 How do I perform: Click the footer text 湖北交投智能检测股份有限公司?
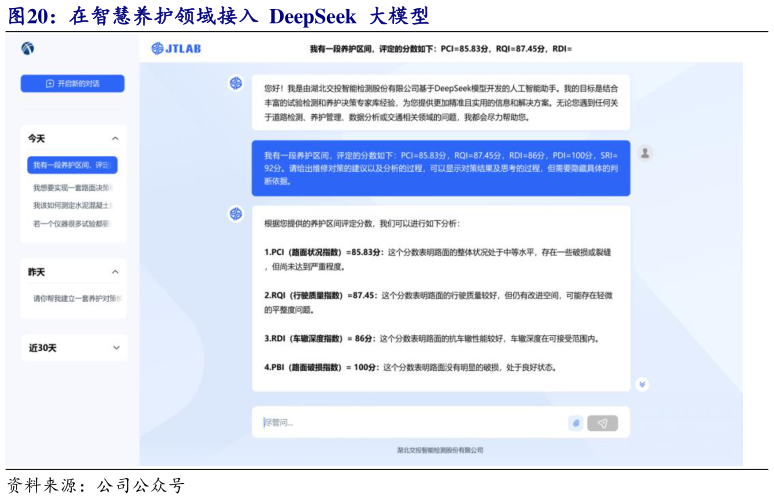point(440,450)
